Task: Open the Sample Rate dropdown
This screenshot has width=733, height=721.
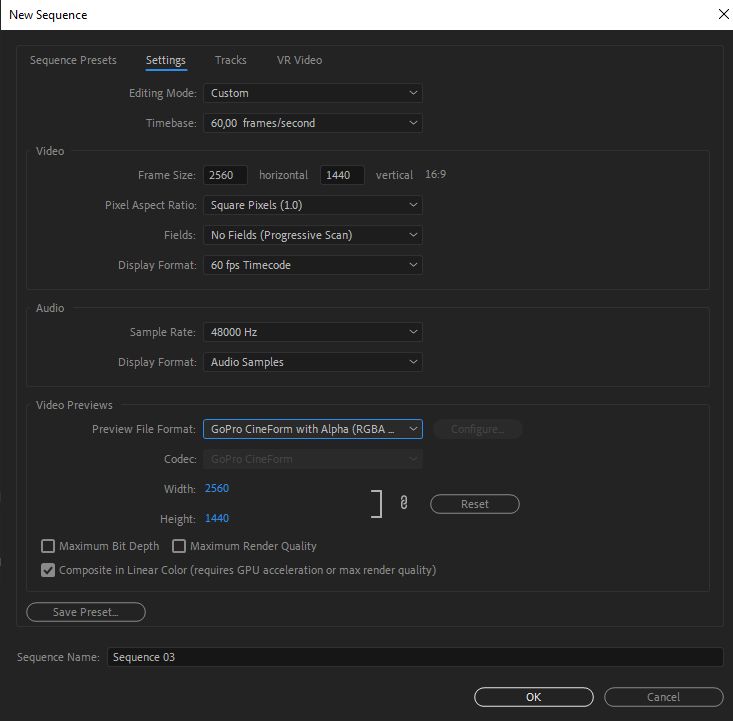Action: (312, 332)
